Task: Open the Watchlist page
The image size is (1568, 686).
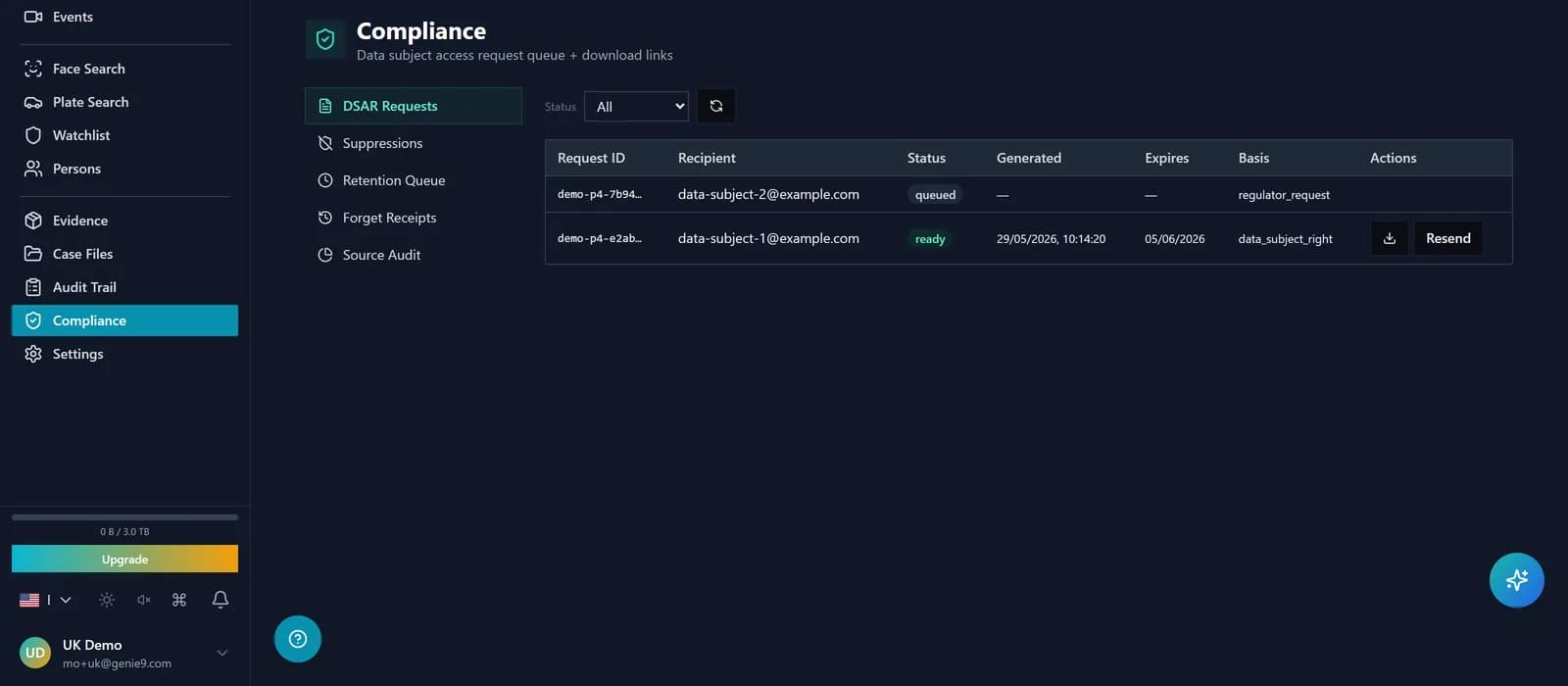Action: [124, 135]
